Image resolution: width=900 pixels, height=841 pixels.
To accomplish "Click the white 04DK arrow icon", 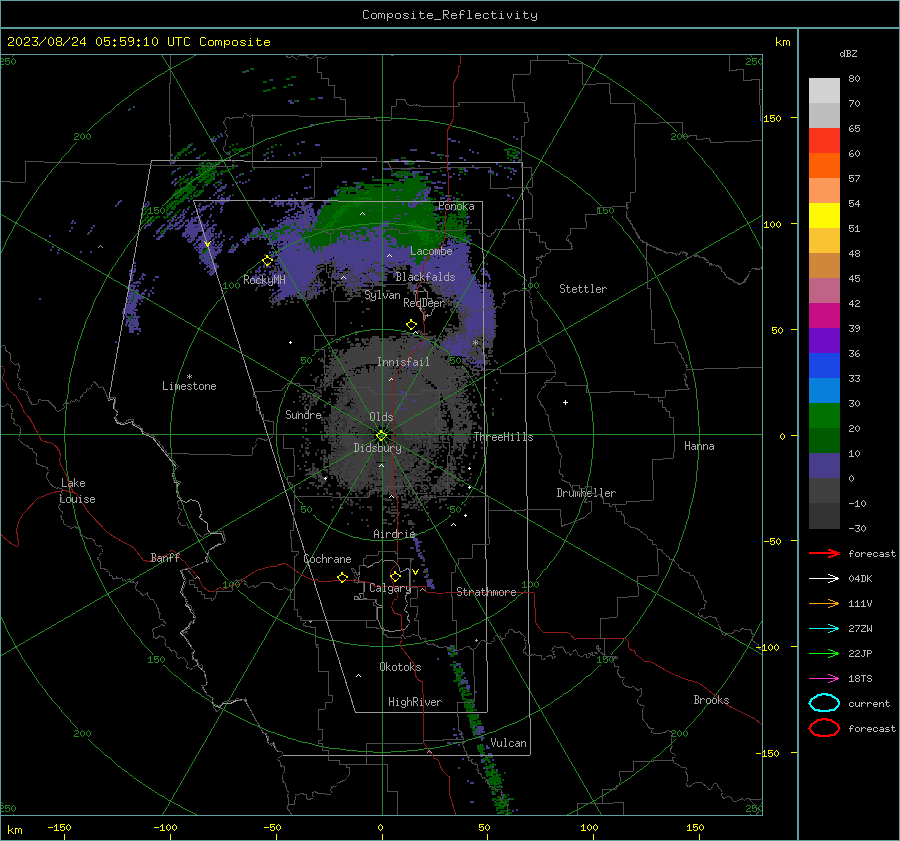I will point(824,578).
